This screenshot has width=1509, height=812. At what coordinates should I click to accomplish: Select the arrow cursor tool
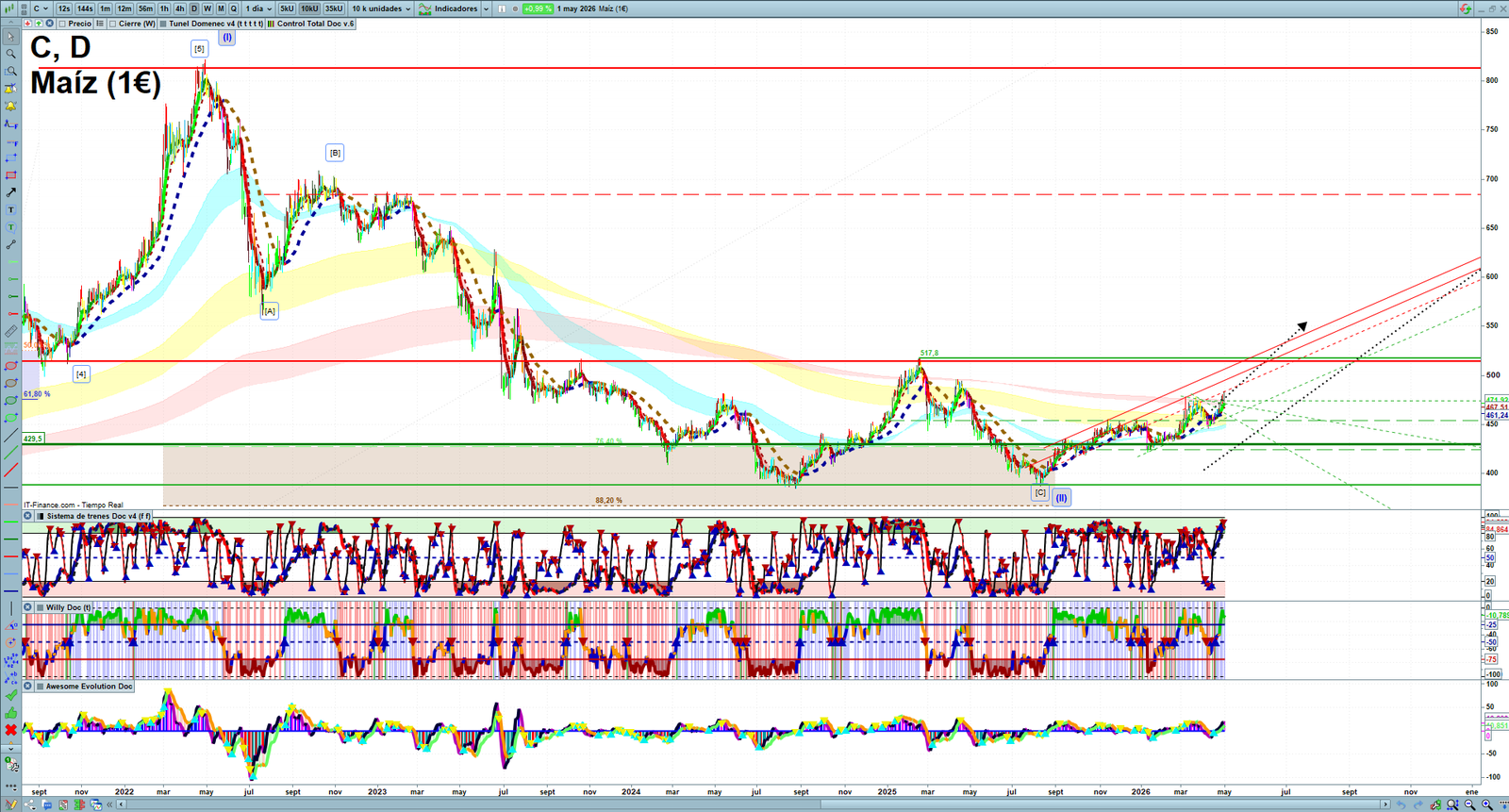[x=10, y=37]
